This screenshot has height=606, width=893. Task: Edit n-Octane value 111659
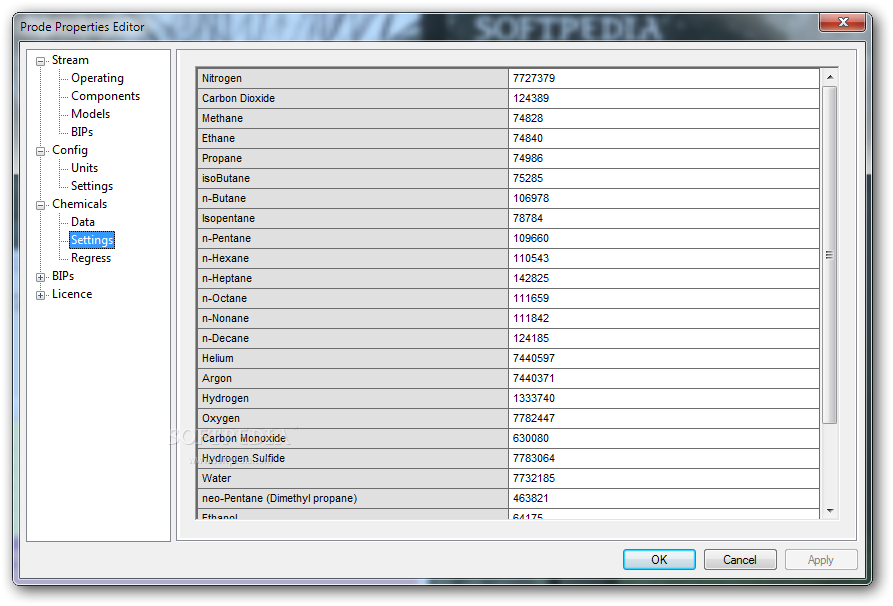click(x=663, y=298)
